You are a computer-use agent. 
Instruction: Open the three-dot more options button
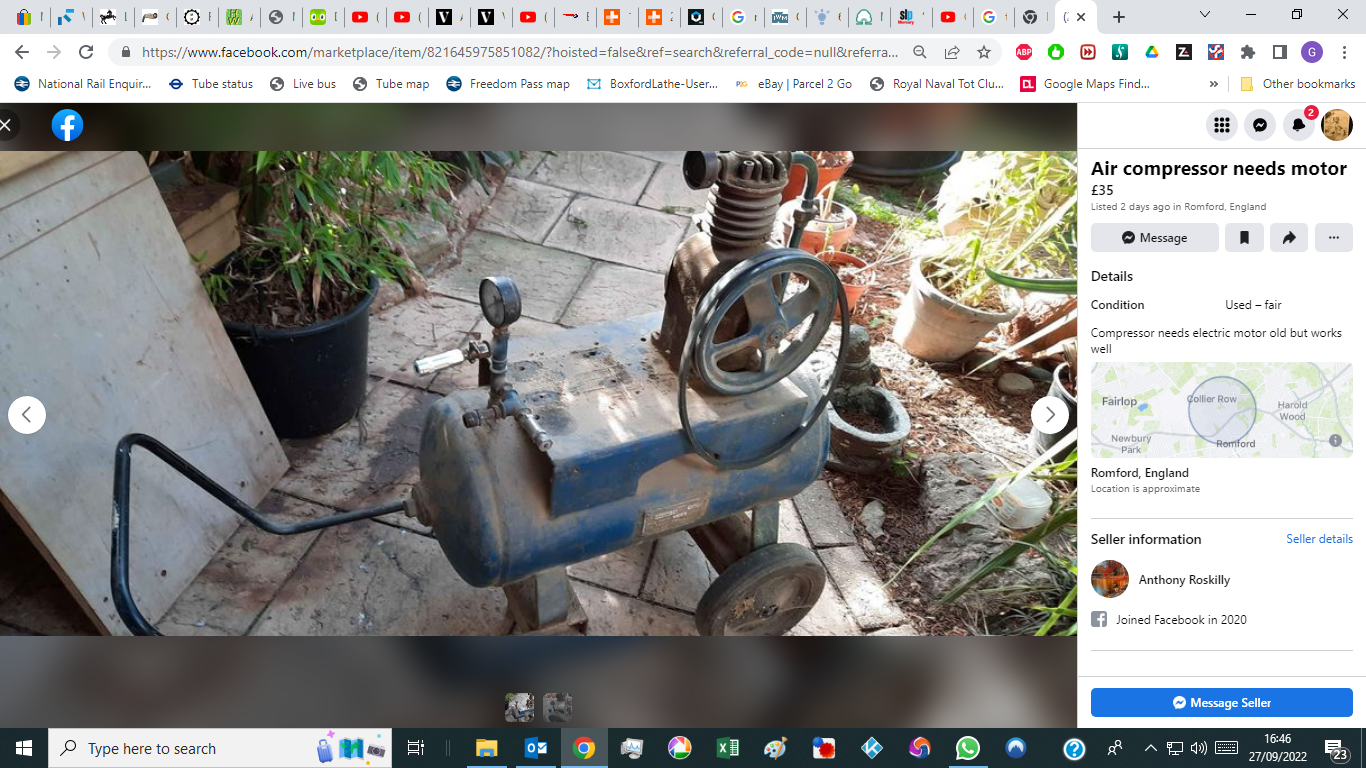coord(1334,238)
